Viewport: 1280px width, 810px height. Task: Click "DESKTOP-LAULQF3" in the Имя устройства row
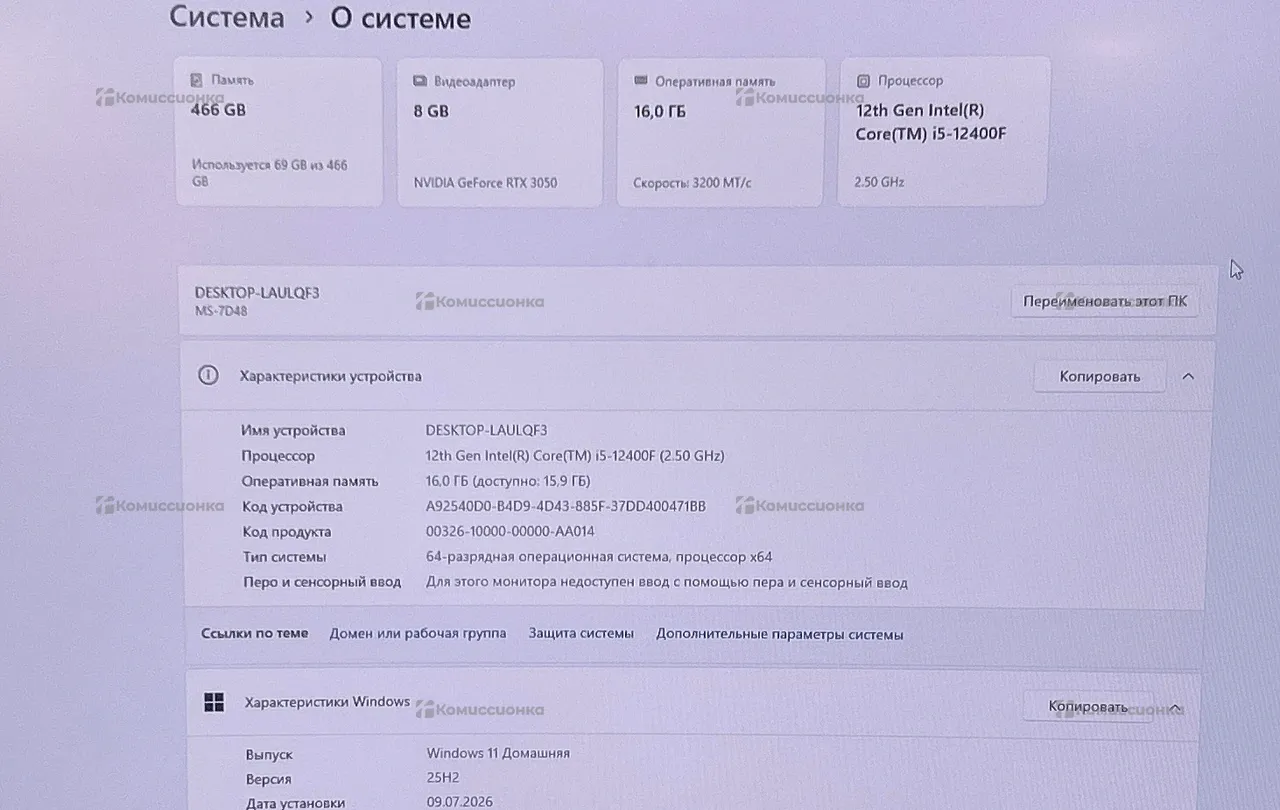(487, 430)
